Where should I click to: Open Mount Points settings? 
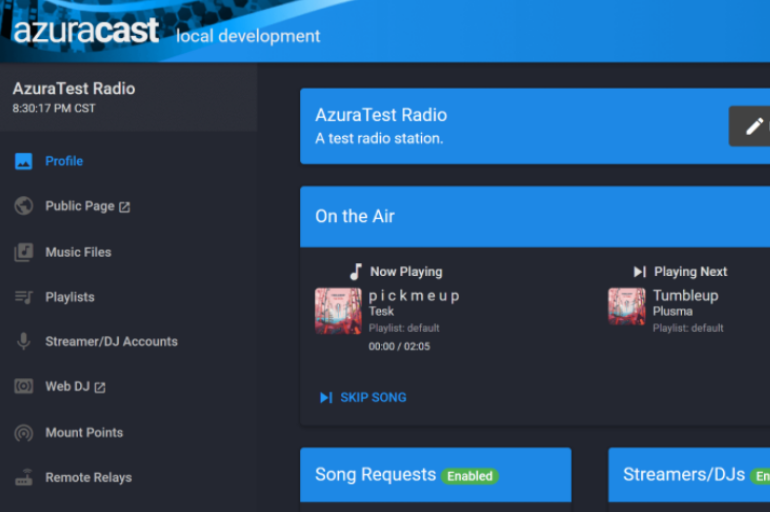pos(84,432)
